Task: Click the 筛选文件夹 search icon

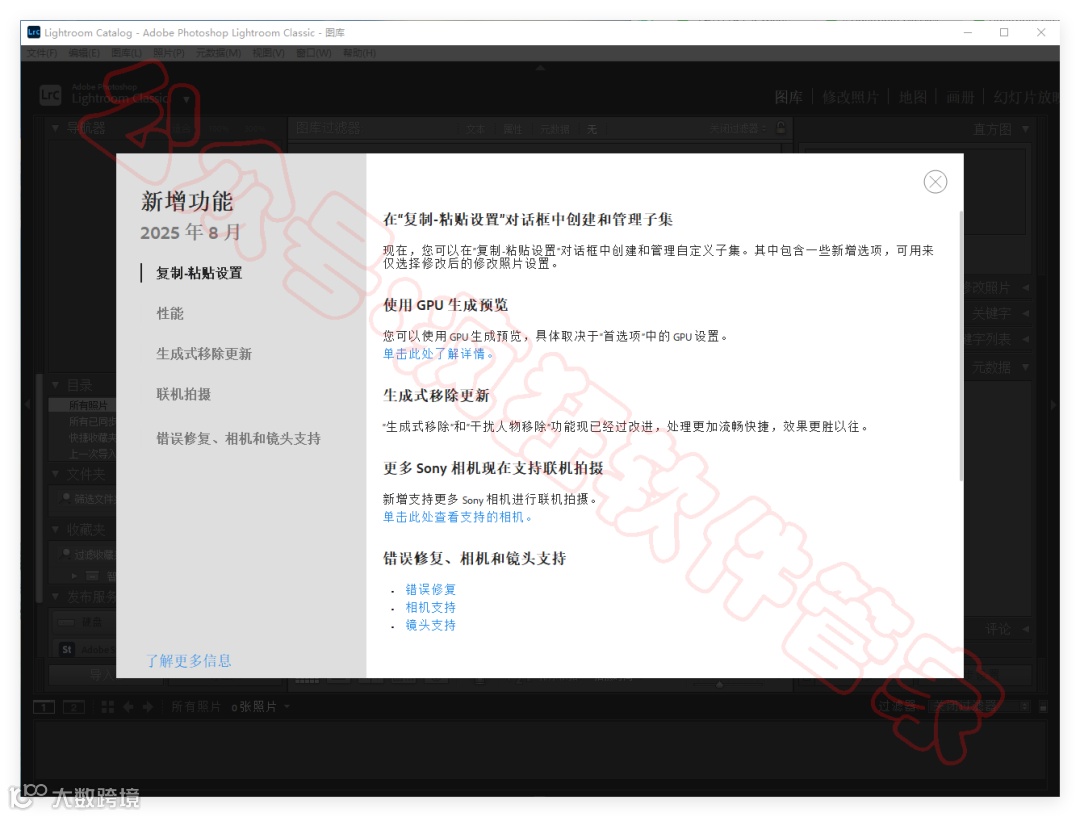Action: (x=65, y=497)
